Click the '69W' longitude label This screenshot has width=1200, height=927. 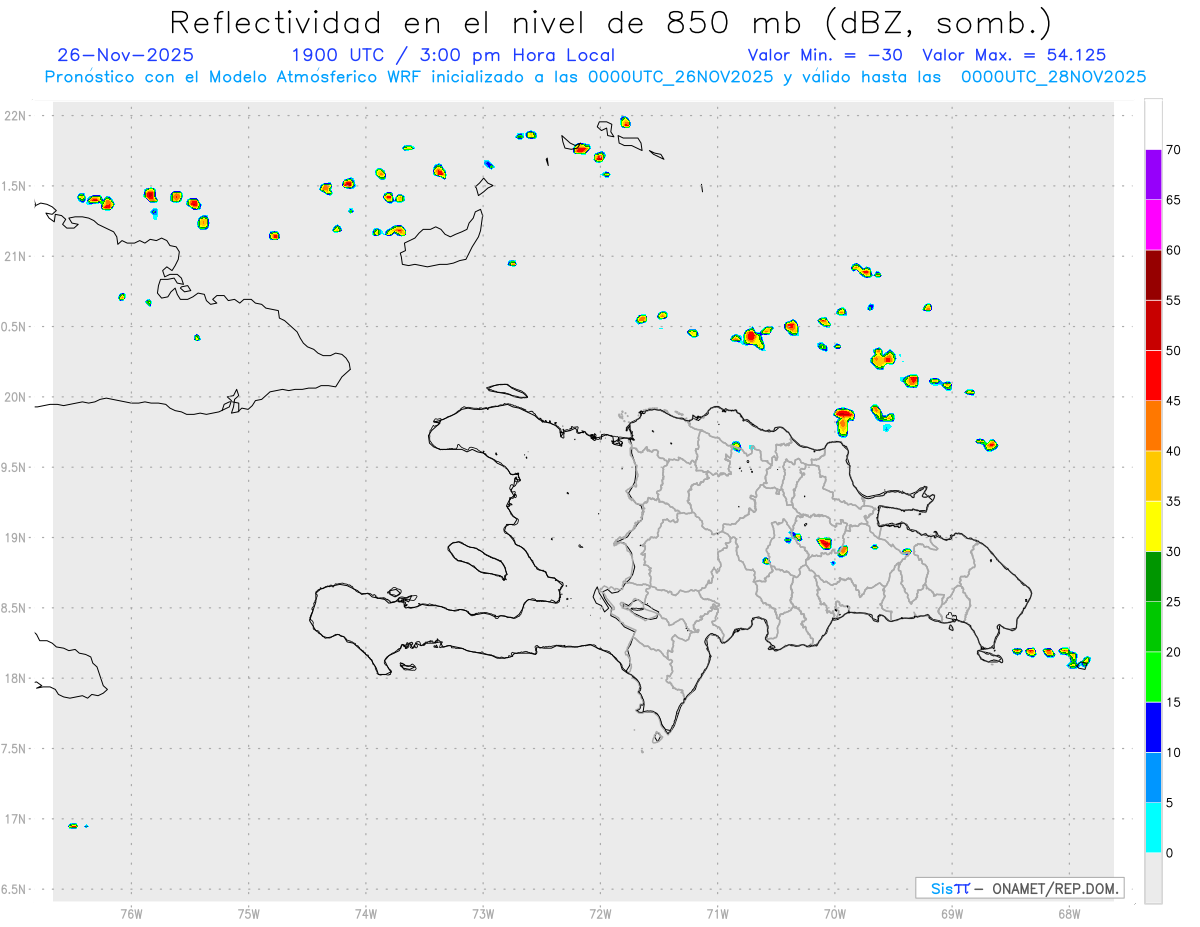point(952,913)
